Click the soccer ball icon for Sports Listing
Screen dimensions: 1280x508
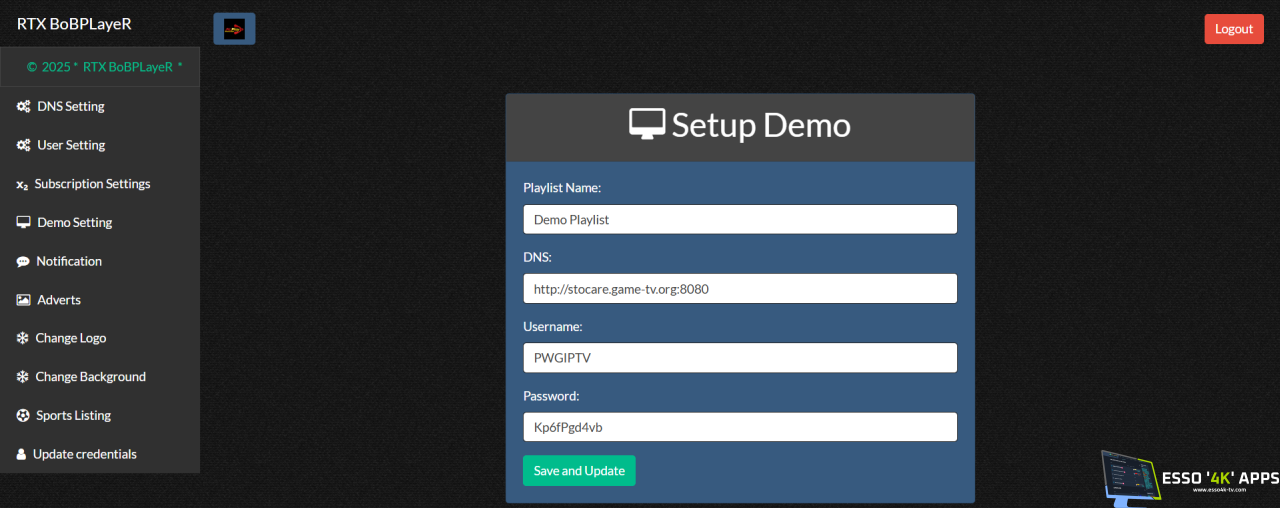click(x=23, y=416)
